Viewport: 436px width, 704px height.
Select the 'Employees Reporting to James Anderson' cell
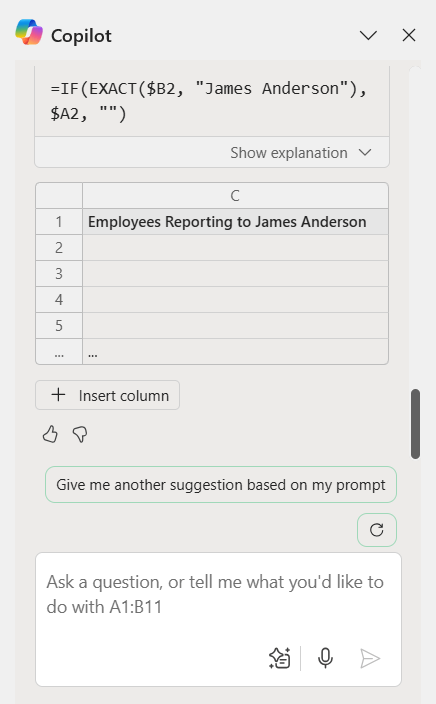(x=235, y=222)
